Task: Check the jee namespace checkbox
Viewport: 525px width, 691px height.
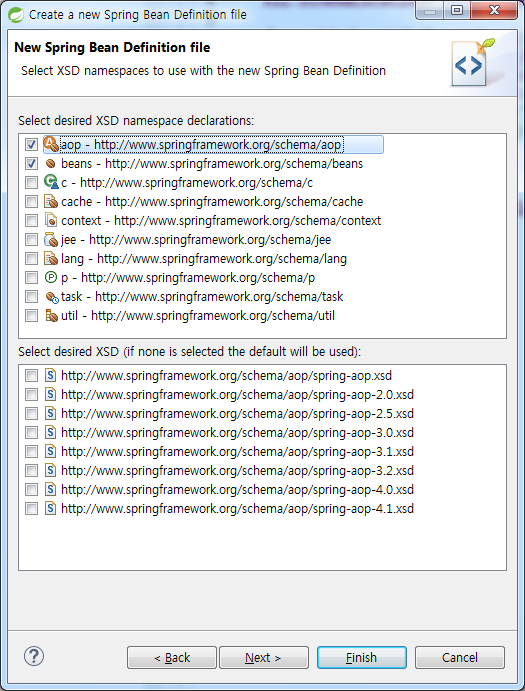Action: pos(31,239)
